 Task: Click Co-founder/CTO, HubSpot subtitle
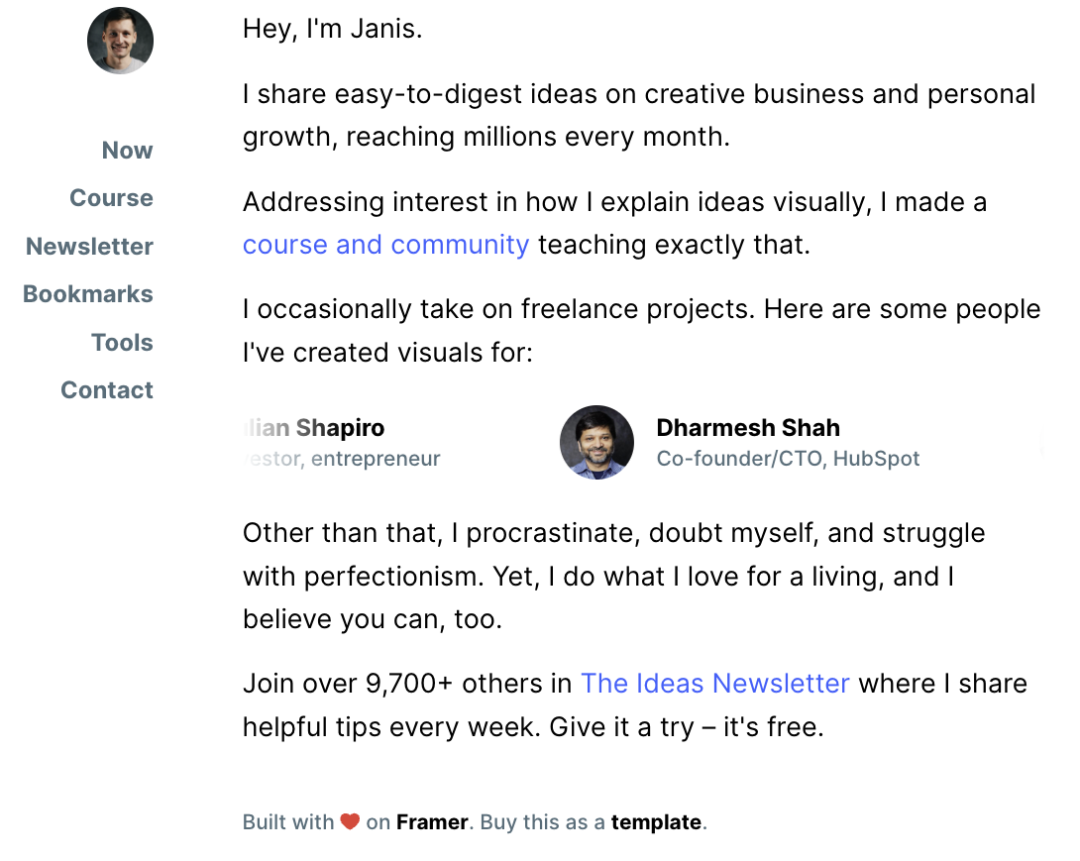[788, 459]
